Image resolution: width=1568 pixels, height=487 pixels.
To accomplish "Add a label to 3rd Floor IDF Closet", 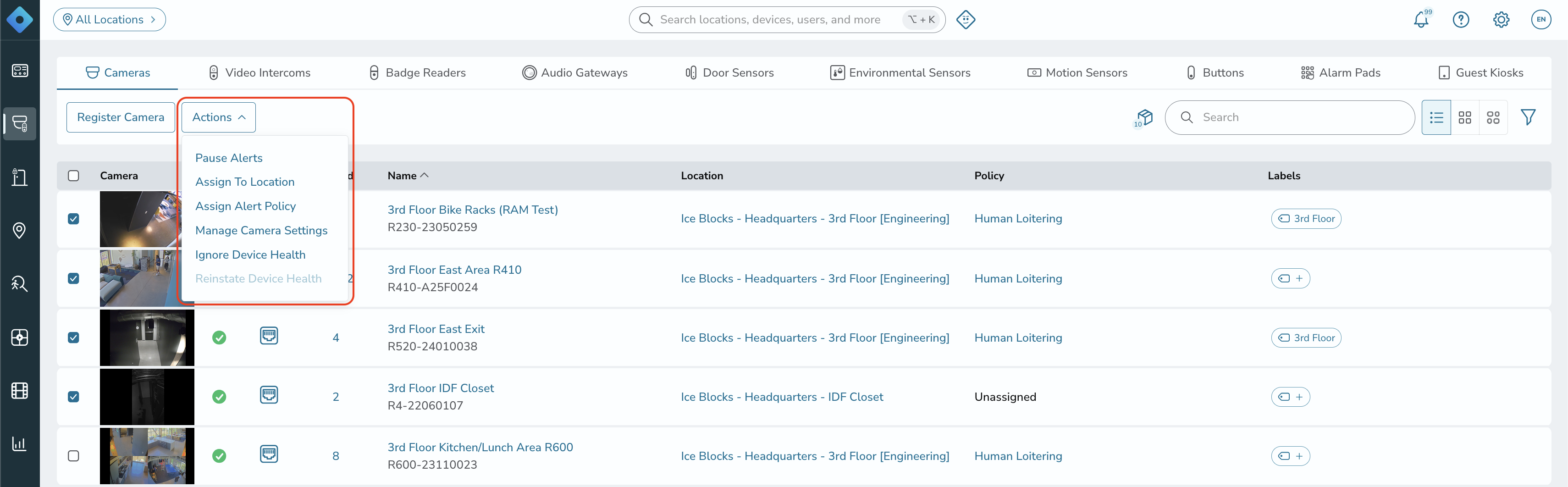I will point(1291,397).
